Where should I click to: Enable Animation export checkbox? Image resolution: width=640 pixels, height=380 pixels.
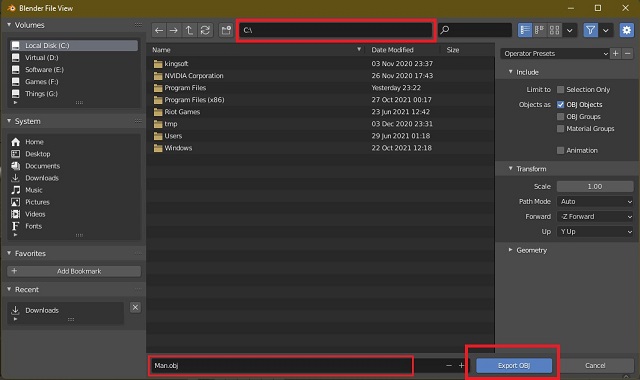[x=560, y=150]
